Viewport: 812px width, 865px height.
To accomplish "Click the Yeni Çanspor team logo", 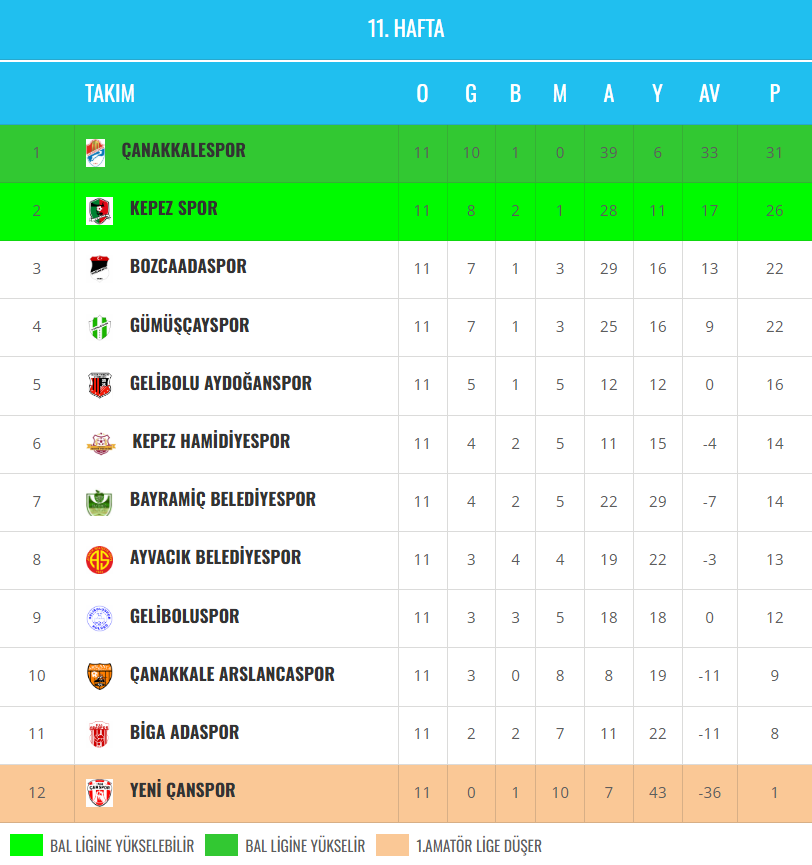I will point(99,792).
